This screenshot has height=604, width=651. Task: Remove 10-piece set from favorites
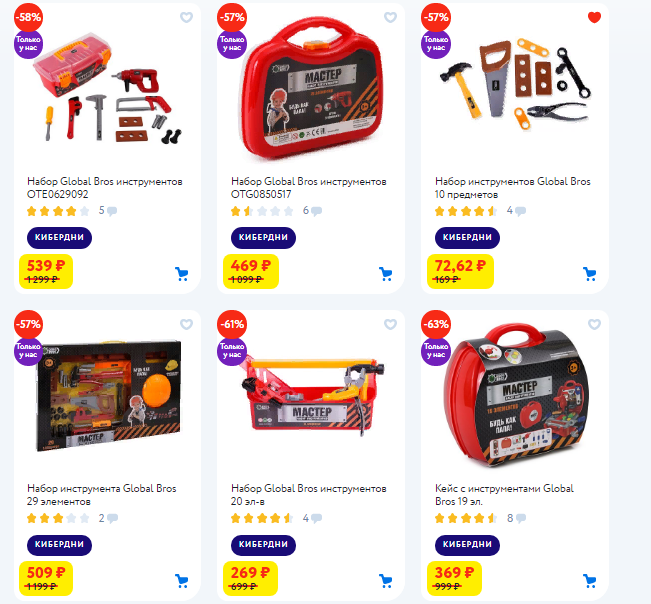594,17
